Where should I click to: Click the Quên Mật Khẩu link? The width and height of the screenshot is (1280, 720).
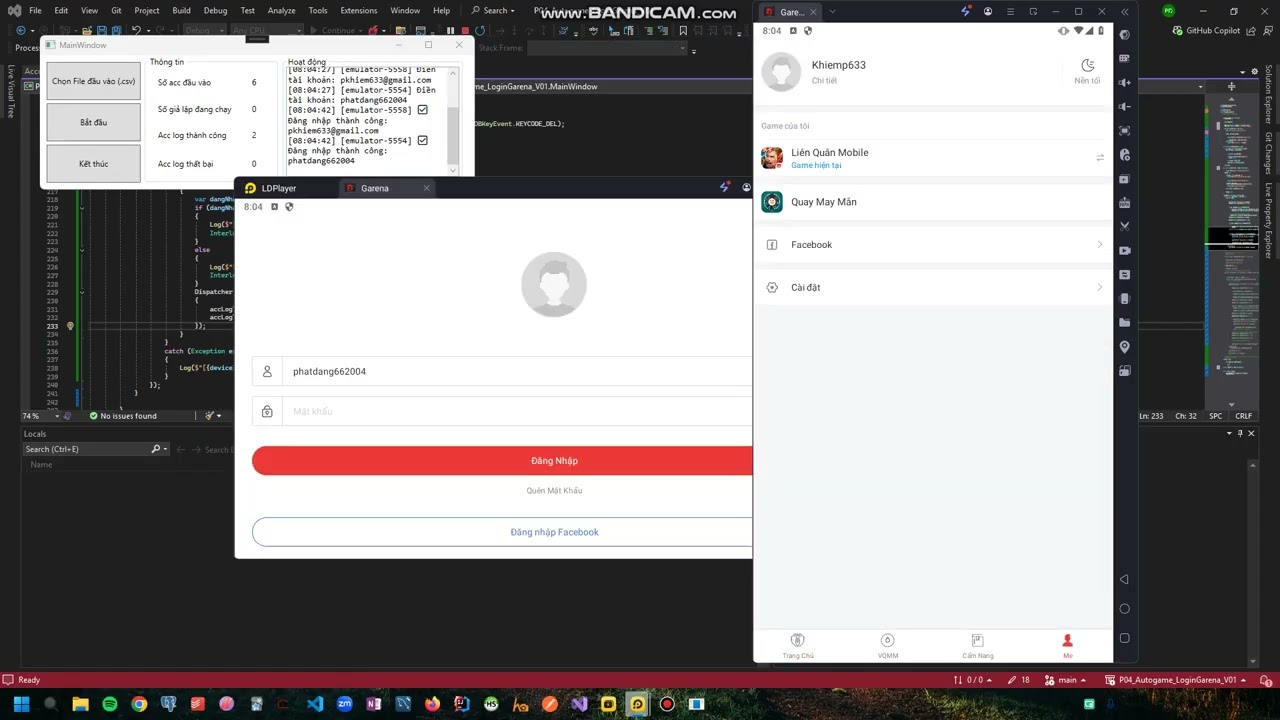[554, 491]
